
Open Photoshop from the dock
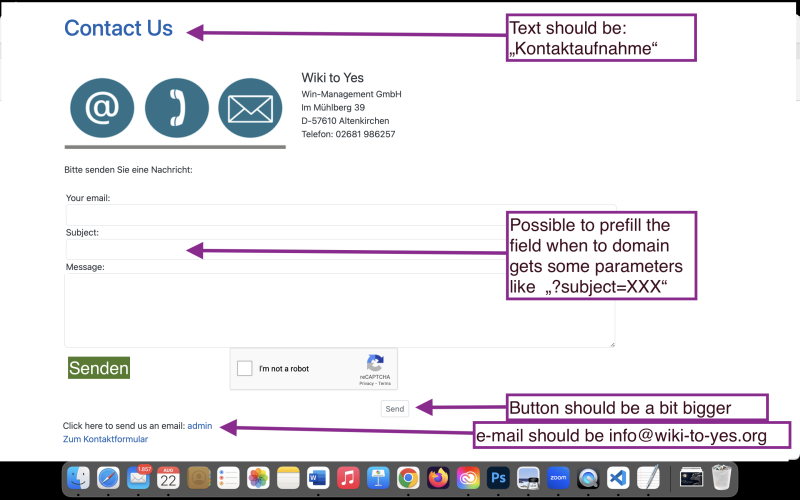[x=499, y=478]
